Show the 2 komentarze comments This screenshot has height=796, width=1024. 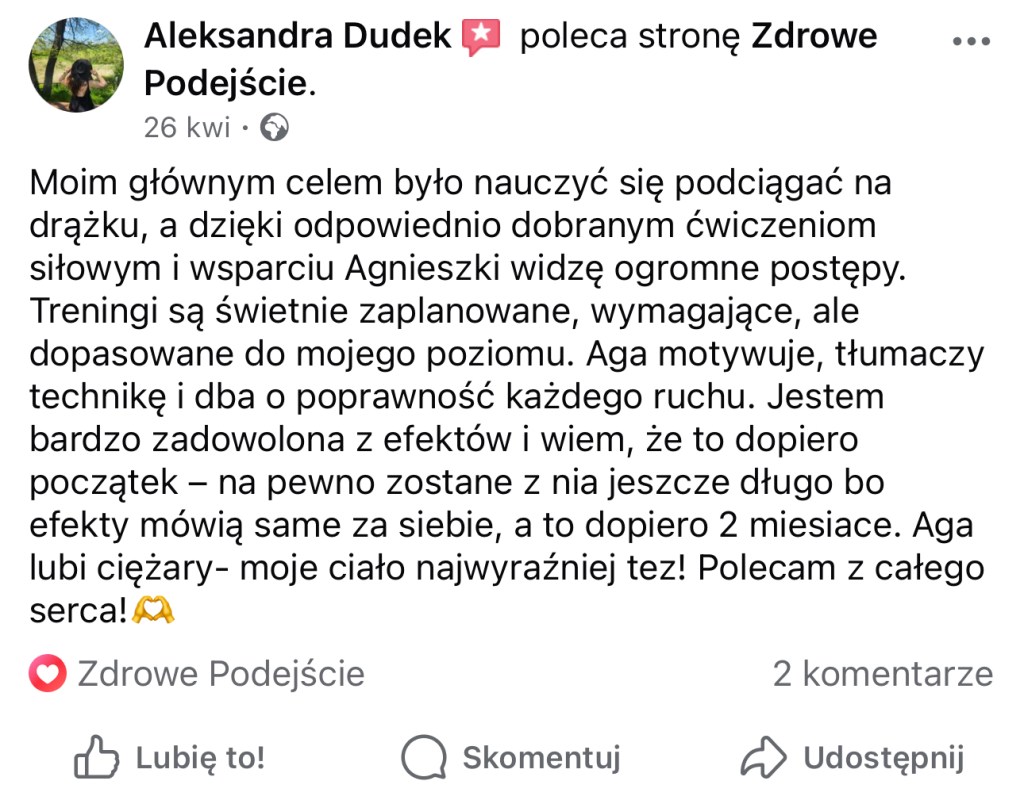click(882, 674)
